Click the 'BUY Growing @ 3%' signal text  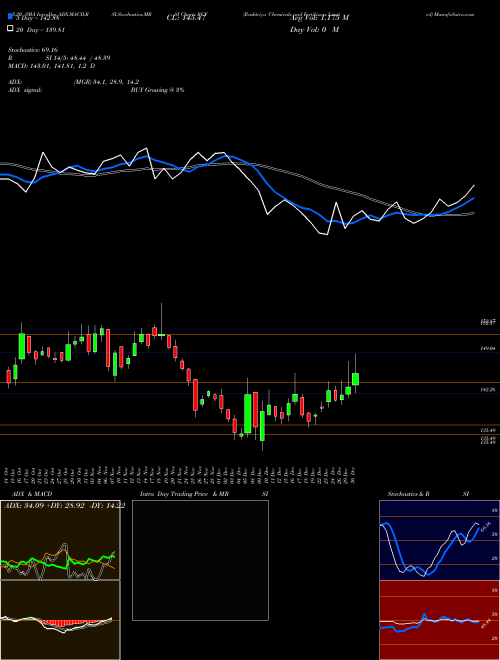click(x=157, y=90)
